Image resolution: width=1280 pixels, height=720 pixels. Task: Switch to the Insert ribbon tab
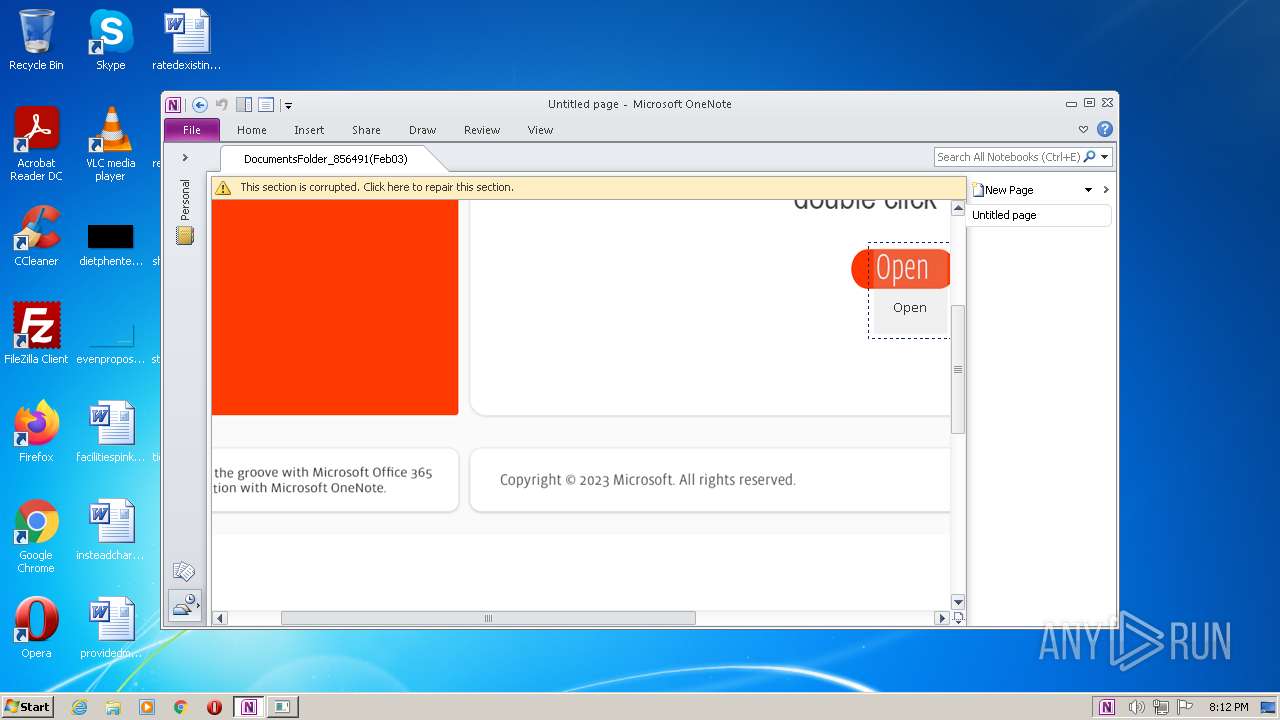point(309,130)
